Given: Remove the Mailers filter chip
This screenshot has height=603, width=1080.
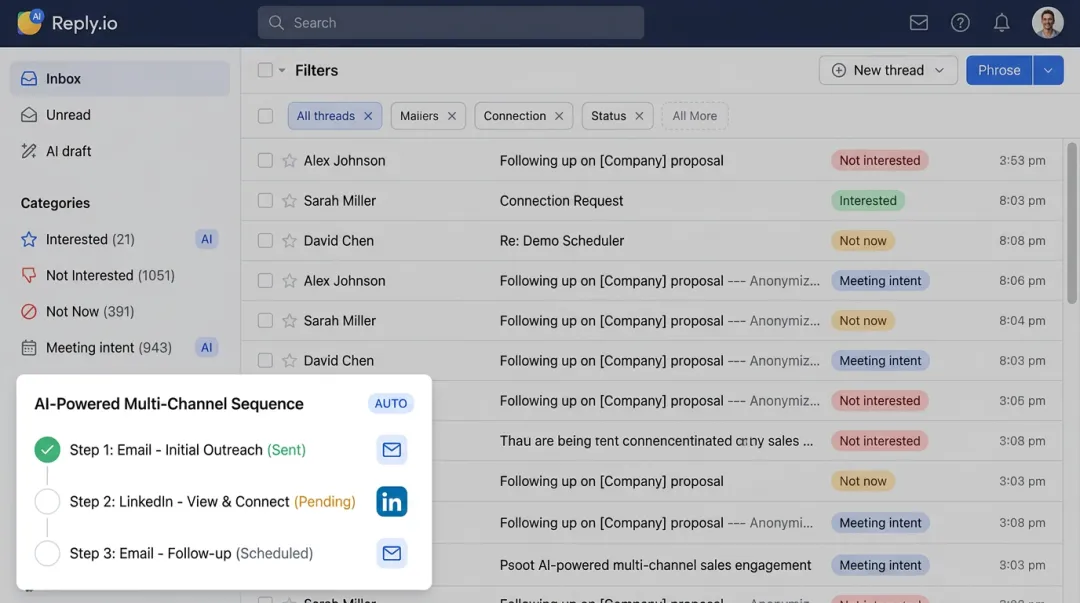Looking at the screenshot, I should coord(451,116).
